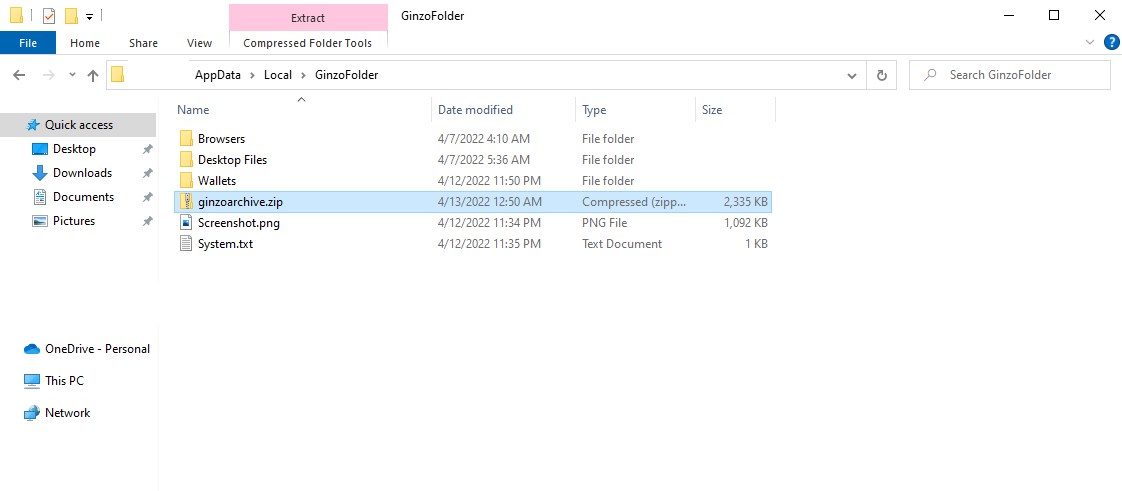The image size is (1122, 491).
Task: Click the ginzoarchive.zip zipped folder icon
Action: (x=186, y=202)
